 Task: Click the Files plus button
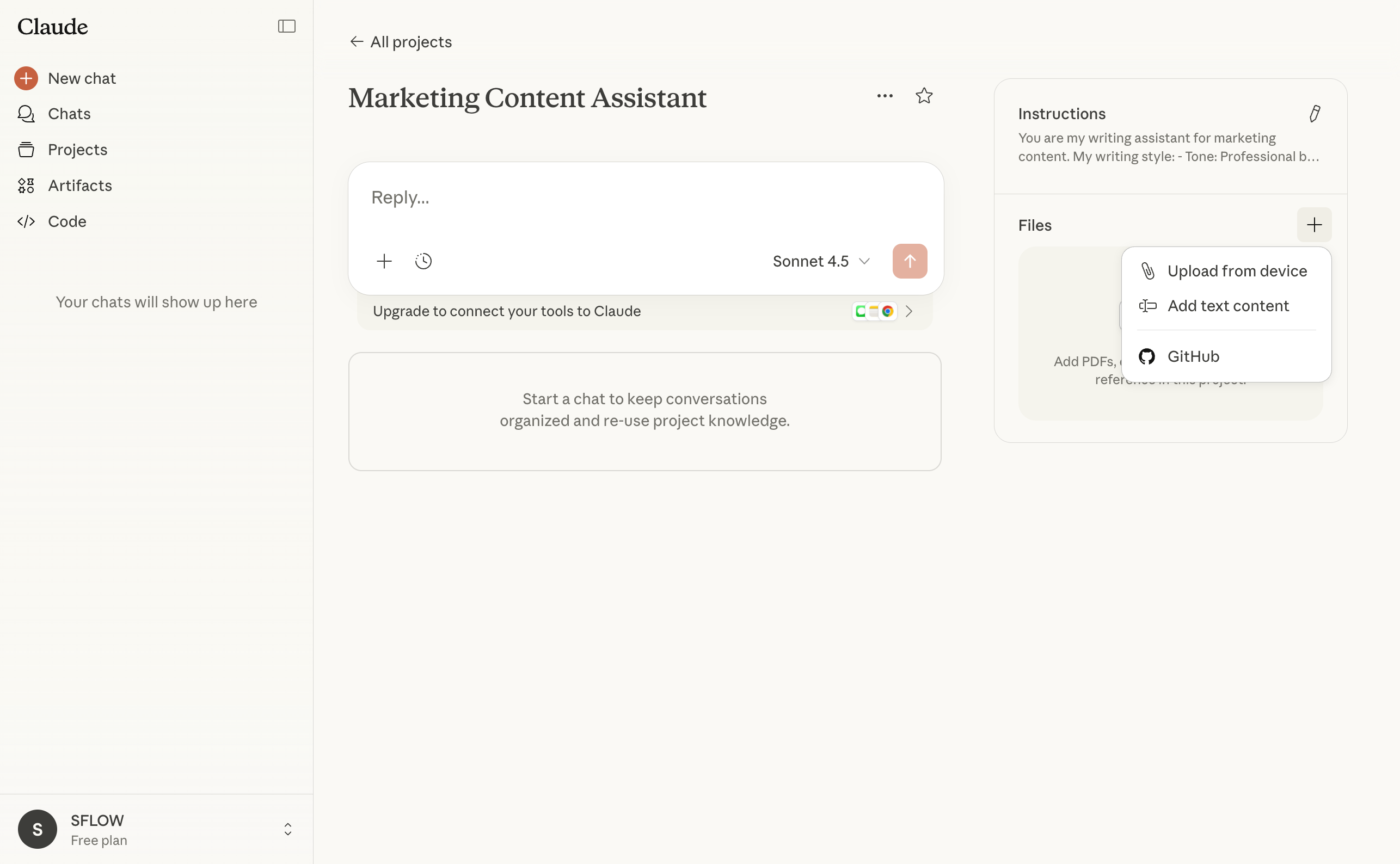click(1313, 225)
